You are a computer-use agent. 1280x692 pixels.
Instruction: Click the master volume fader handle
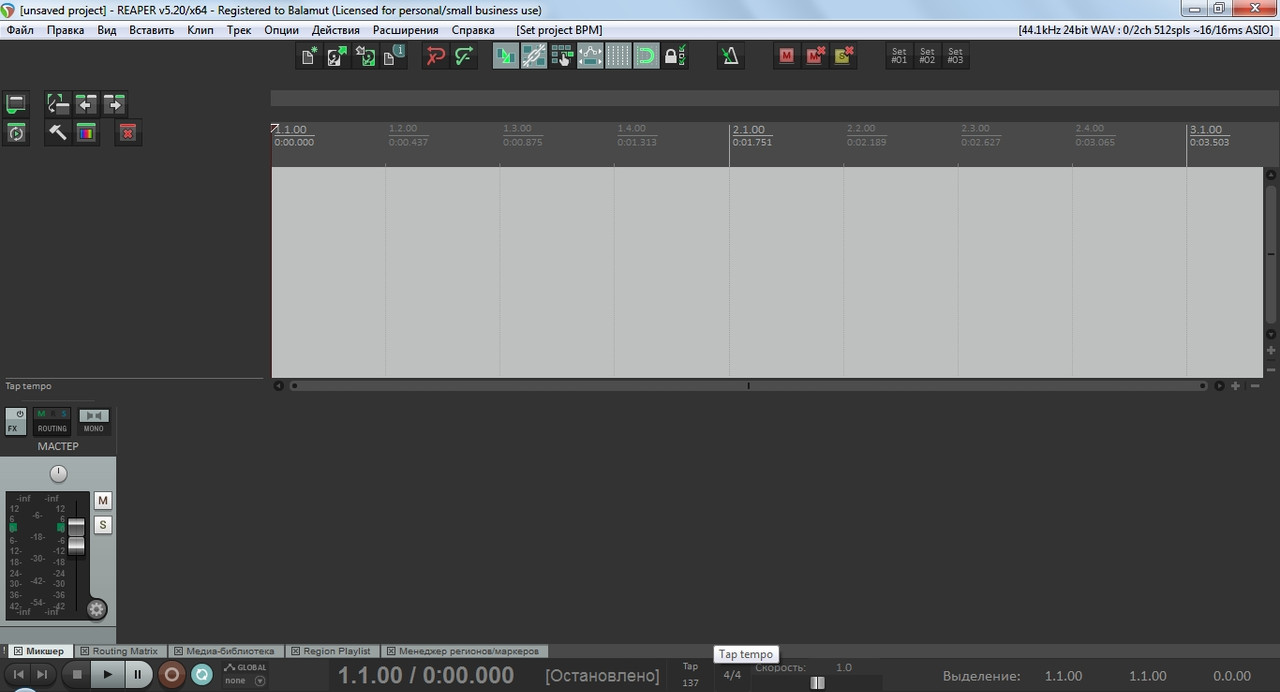76,536
